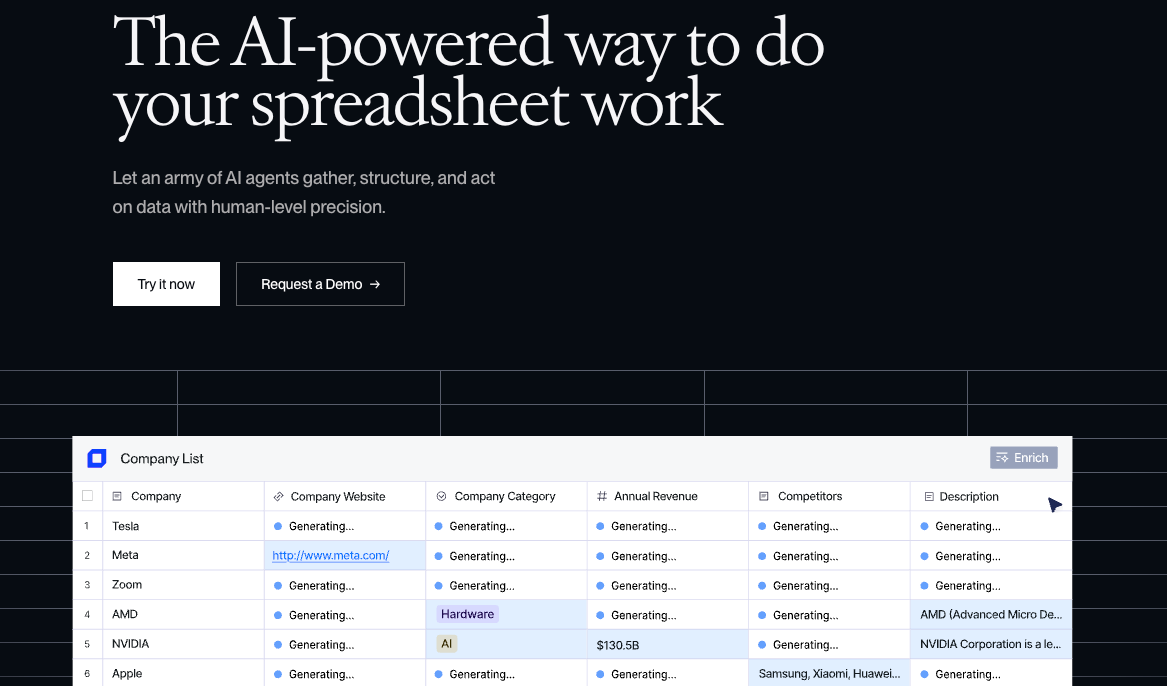Click the Company Category check-circle icon
This screenshot has width=1167, height=686.
pyautogui.click(x=441, y=496)
